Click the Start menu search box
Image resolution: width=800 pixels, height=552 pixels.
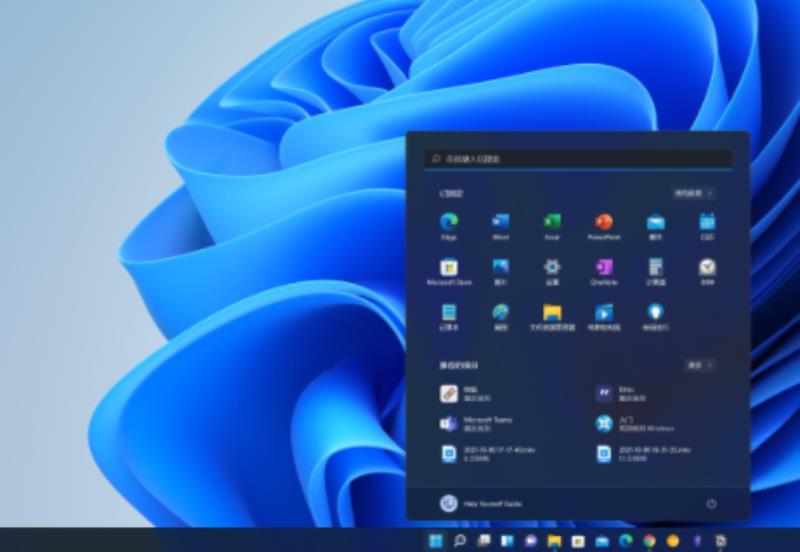click(x=578, y=159)
